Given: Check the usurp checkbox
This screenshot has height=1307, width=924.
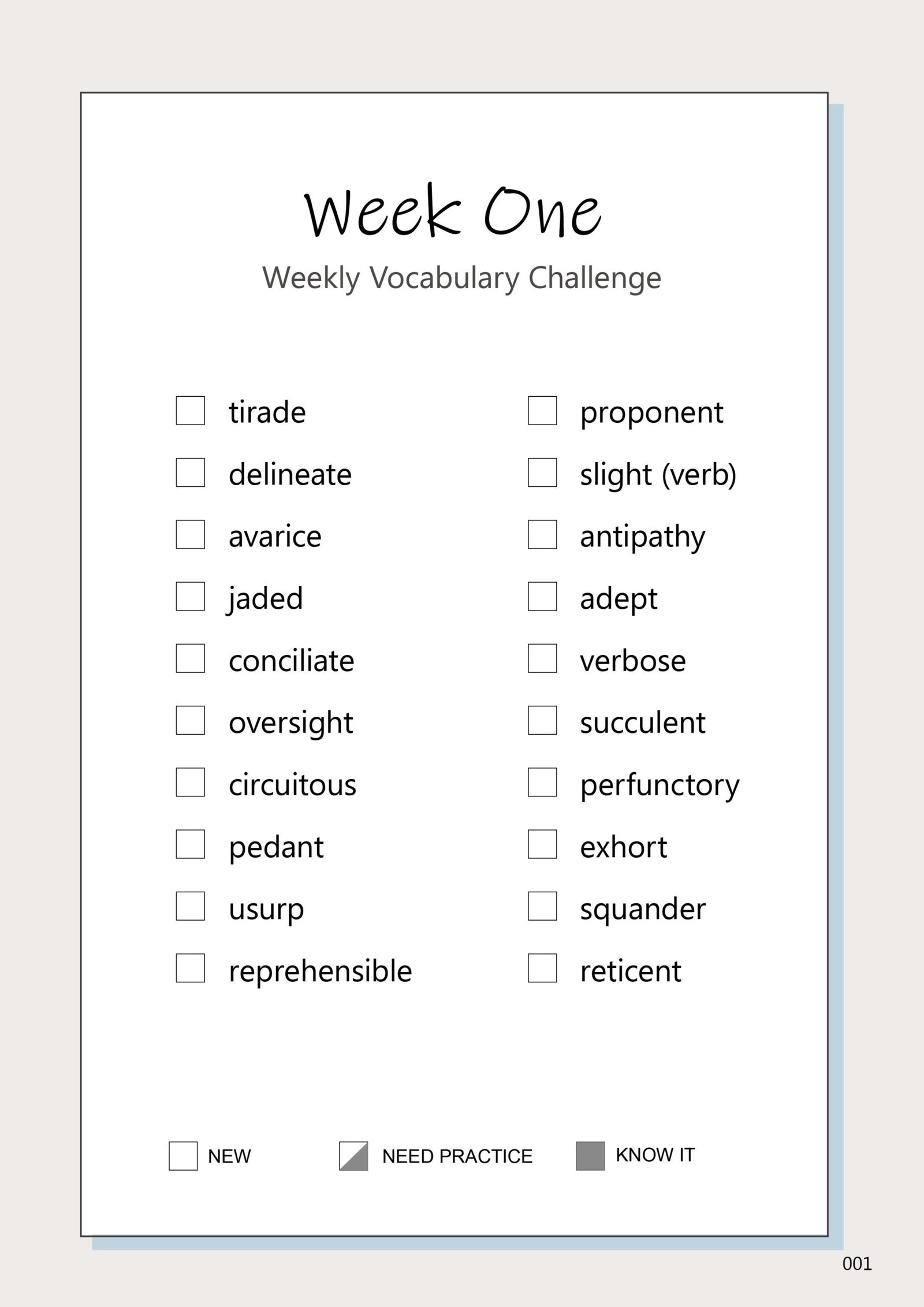Looking at the screenshot, I should tap(190, 906).
